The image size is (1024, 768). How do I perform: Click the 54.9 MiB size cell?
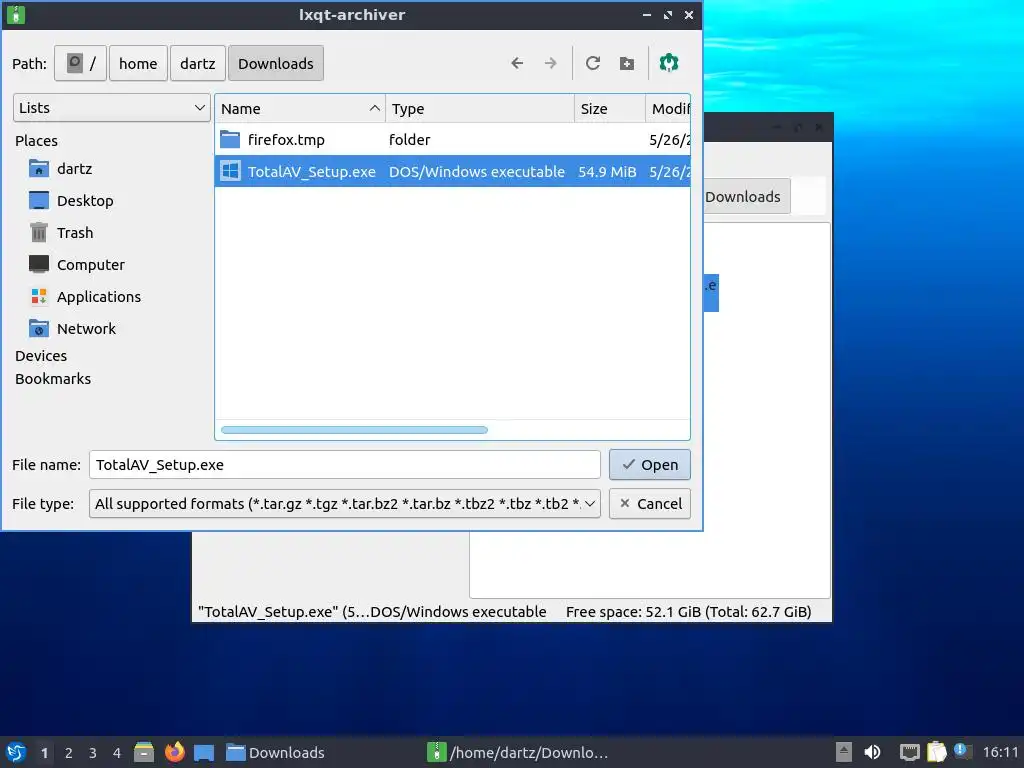607,172
